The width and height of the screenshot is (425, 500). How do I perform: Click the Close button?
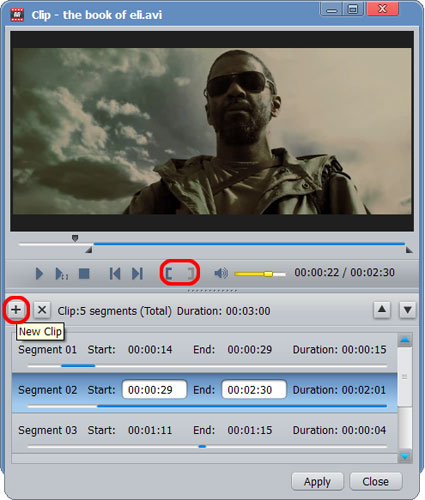[x=376, y=482]
